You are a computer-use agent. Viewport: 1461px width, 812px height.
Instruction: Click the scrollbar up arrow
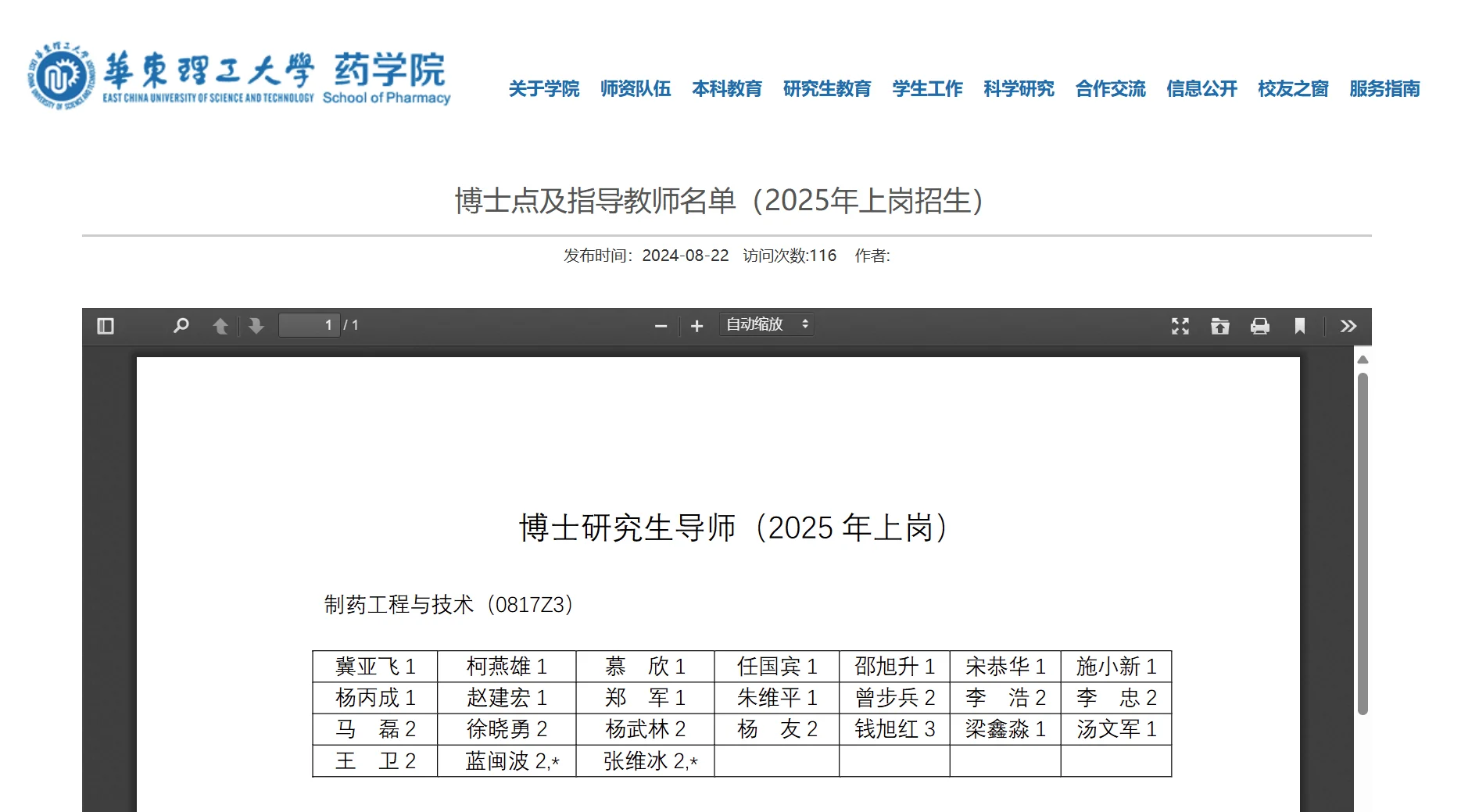1363,360
